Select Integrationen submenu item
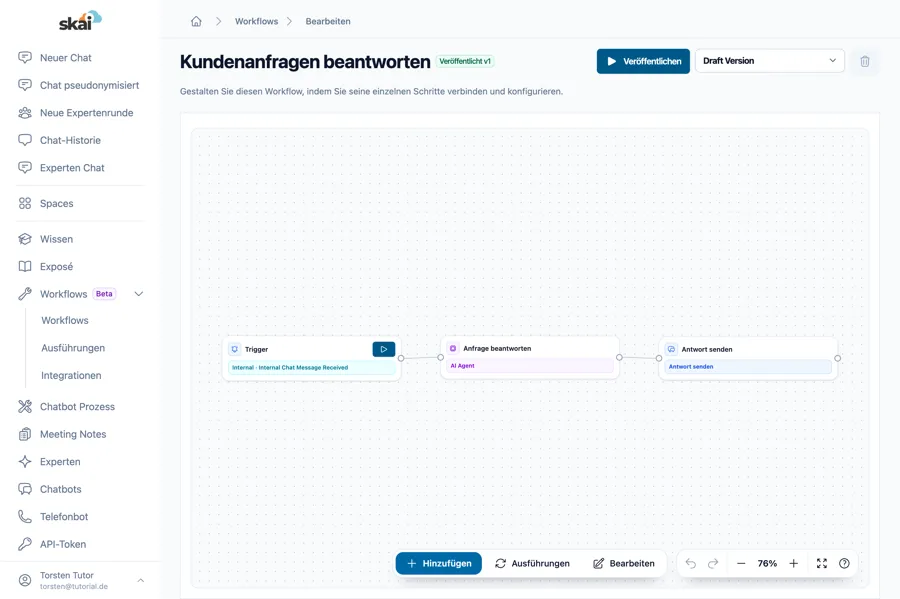This screenshot has height=599, width=900. click(x=71, y=375)
